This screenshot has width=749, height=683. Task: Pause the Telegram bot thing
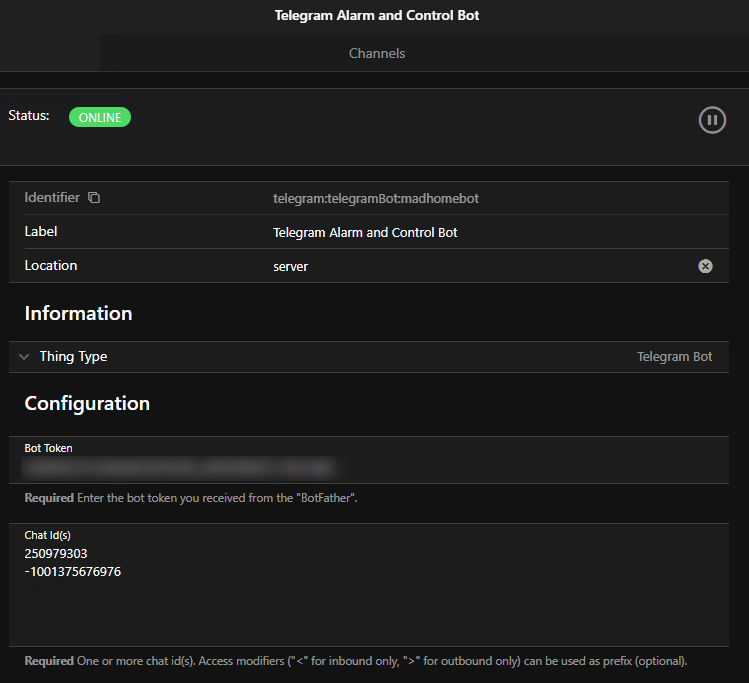point(712,120)
